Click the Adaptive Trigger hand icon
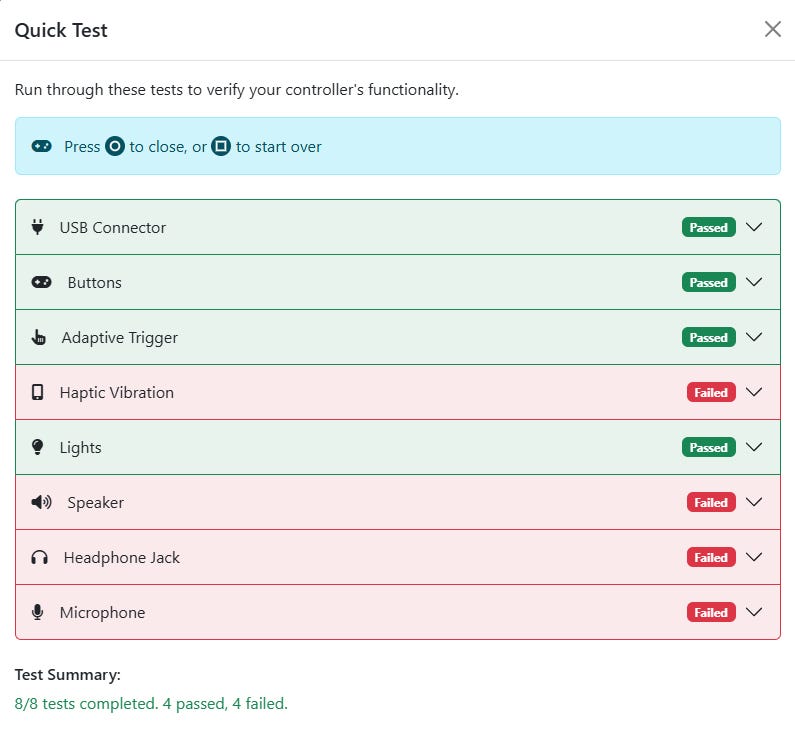This screenshot has width=795, height=730. pyautogui.click(x=39, y=337)
